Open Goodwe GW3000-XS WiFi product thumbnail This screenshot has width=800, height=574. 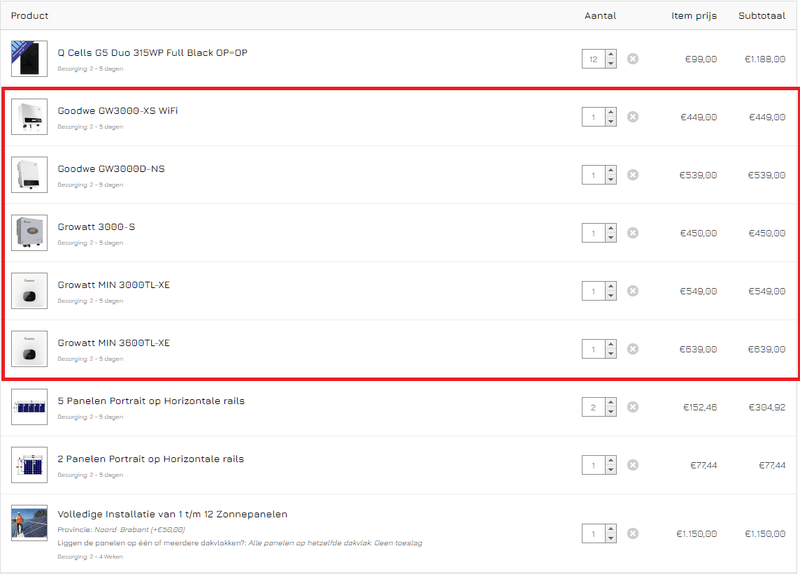click(30, 117)
